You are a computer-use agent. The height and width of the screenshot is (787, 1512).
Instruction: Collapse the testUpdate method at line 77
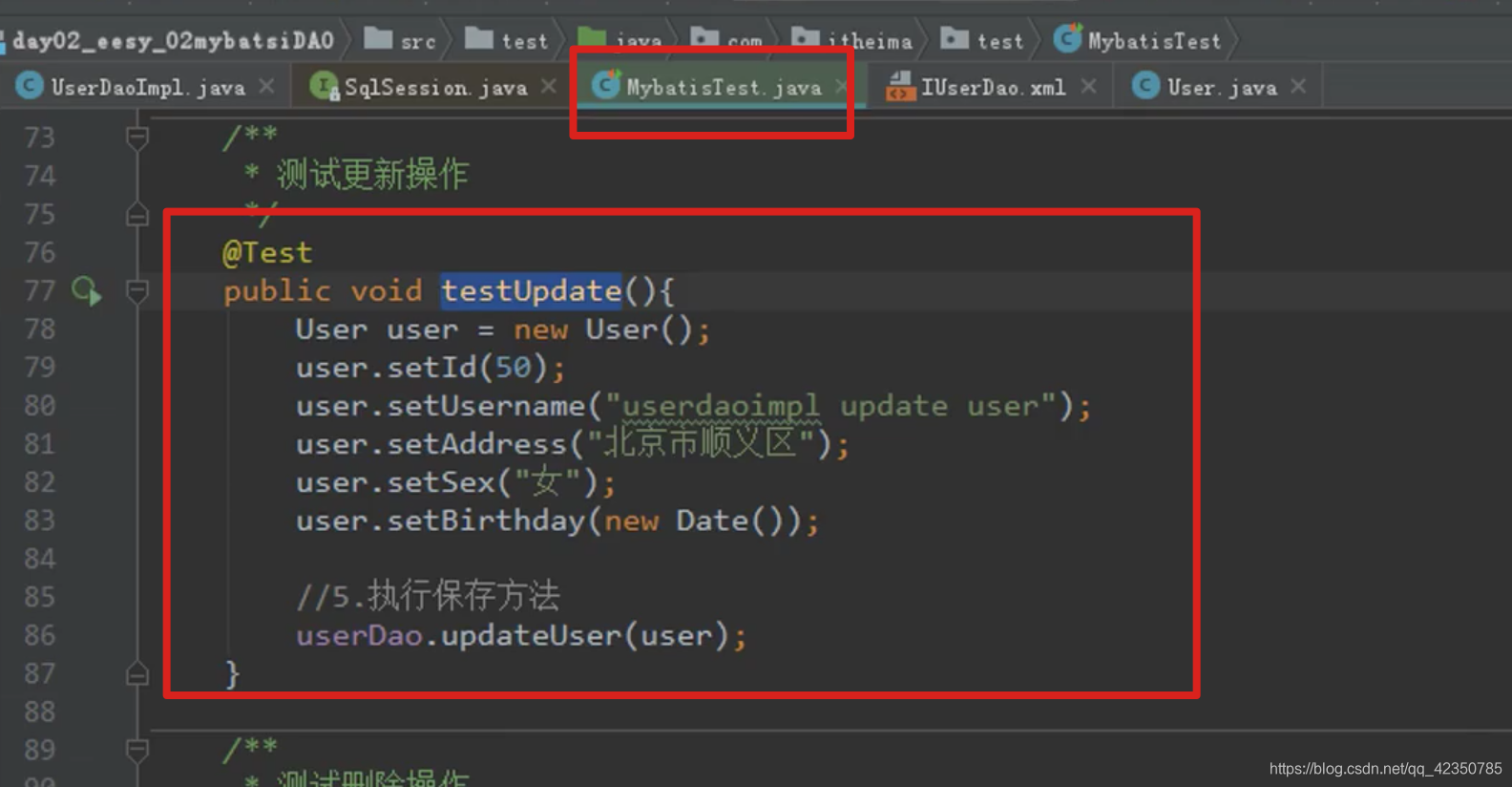[137, 291]
